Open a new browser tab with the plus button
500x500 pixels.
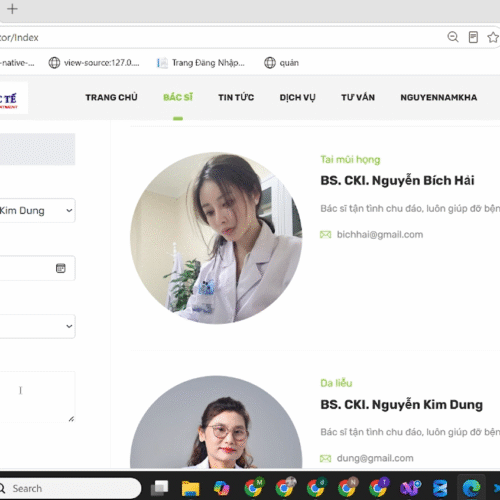click(x=12, y=9)
